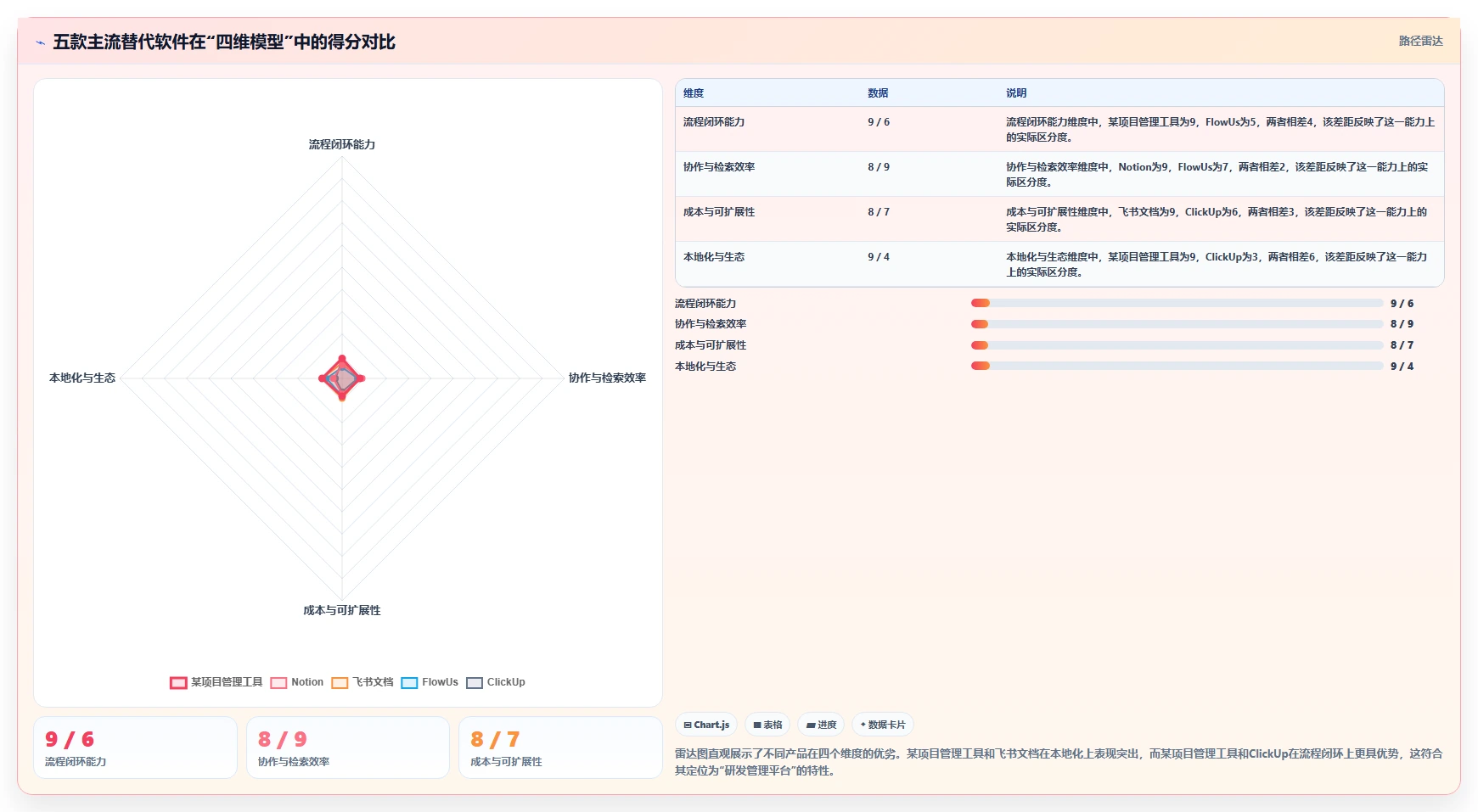Toggle 飞书文档 legend entry
1478x812 pixels.
pyautogui.click(x=362, y=682)
